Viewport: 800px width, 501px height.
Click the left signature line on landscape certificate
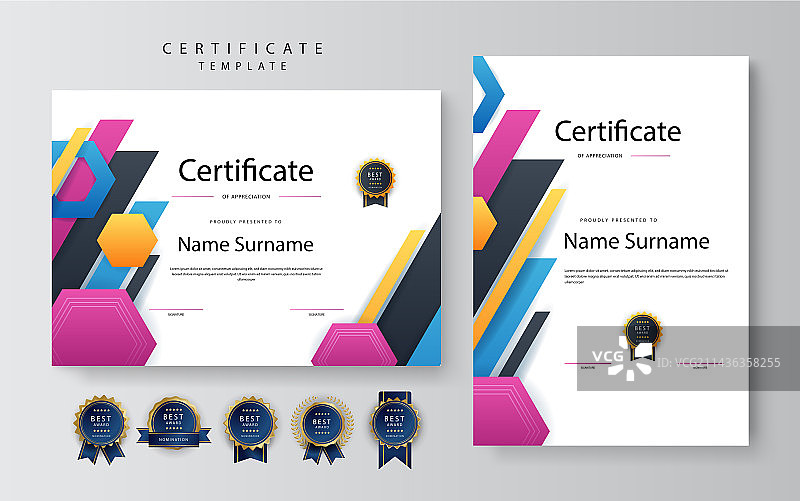point(176,309)
